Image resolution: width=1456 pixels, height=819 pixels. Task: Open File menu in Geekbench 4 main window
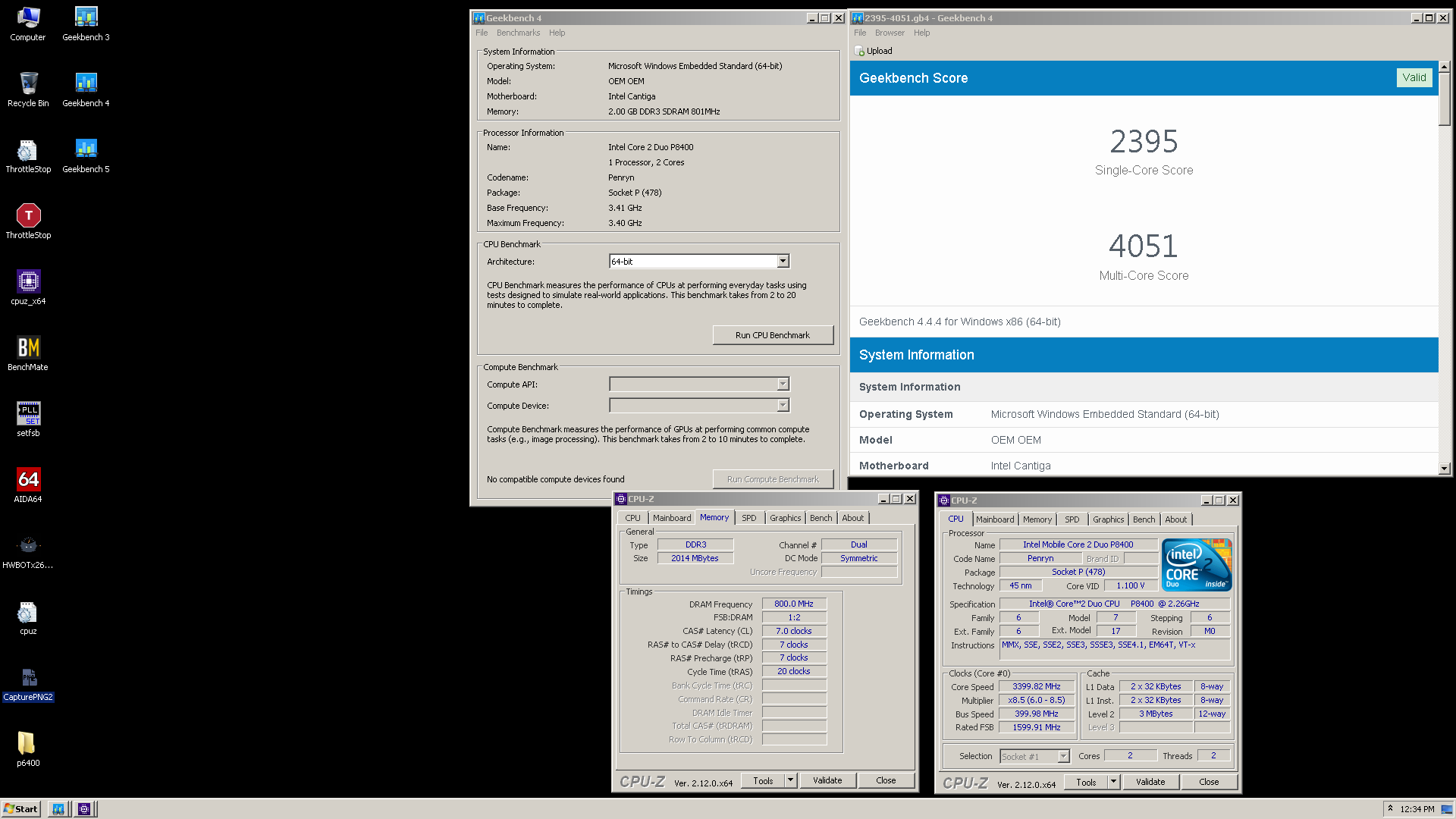(x=482, y=33)
